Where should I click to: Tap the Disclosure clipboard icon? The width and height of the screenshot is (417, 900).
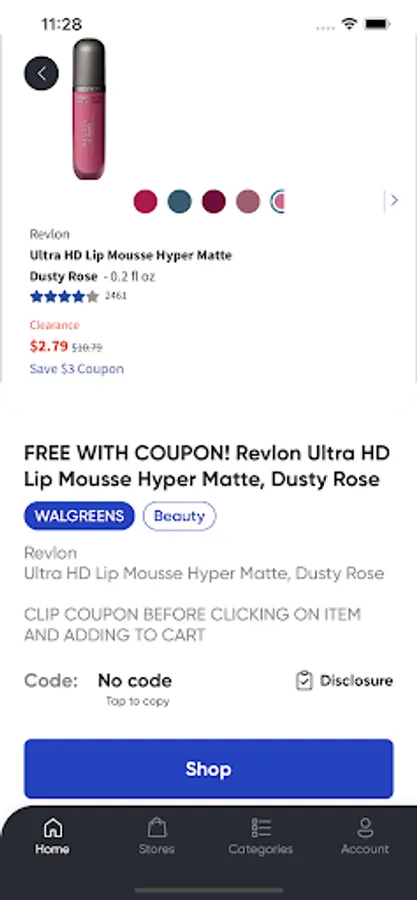click(x=304, y=681)
